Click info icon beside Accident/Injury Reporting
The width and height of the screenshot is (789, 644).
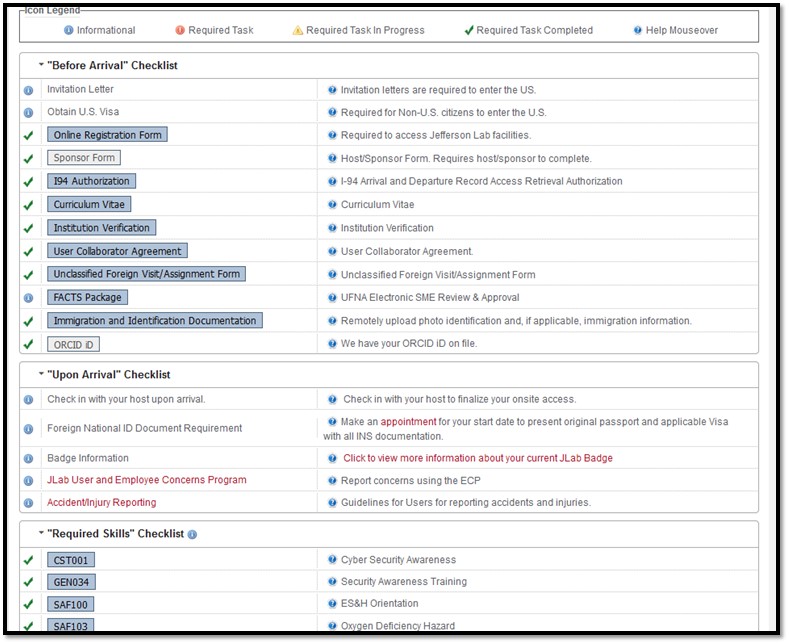29,503
